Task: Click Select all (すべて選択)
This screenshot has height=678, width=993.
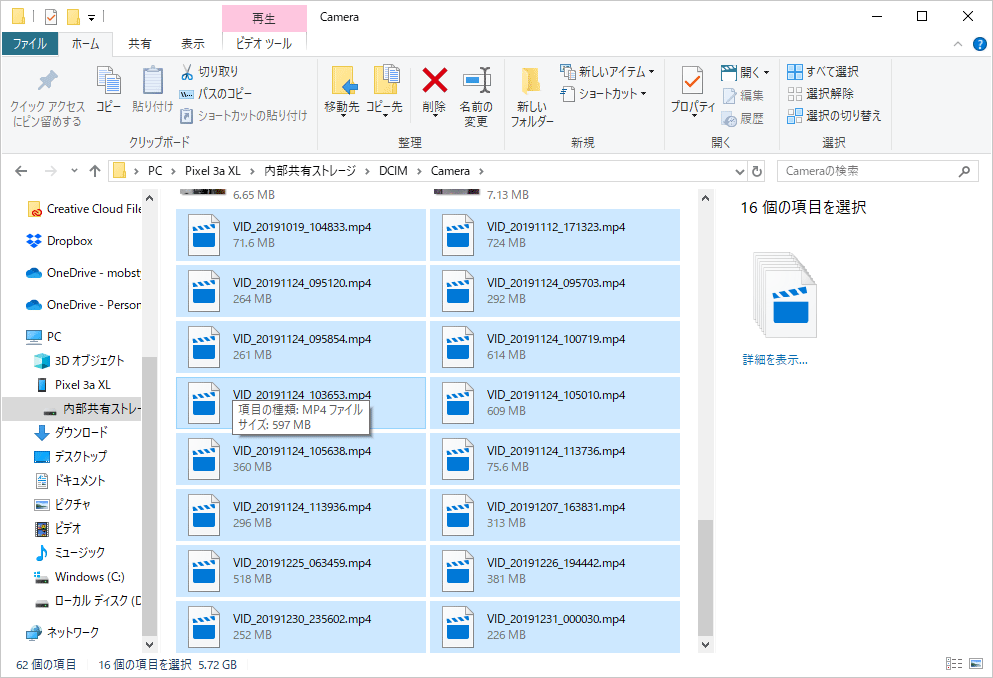Action: tap(823, 72)
